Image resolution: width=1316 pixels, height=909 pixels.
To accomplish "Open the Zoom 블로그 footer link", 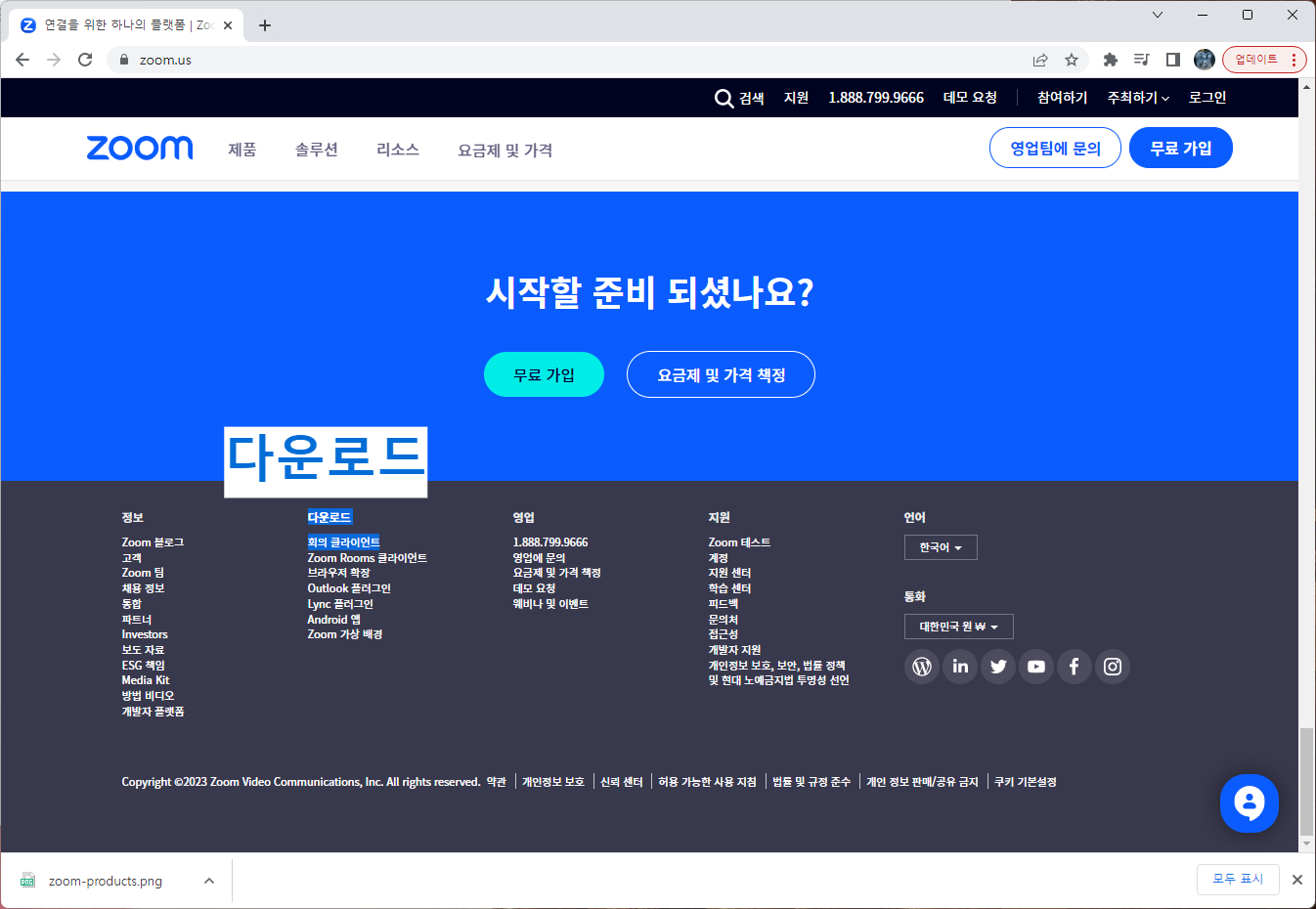I will click(153, 542).
